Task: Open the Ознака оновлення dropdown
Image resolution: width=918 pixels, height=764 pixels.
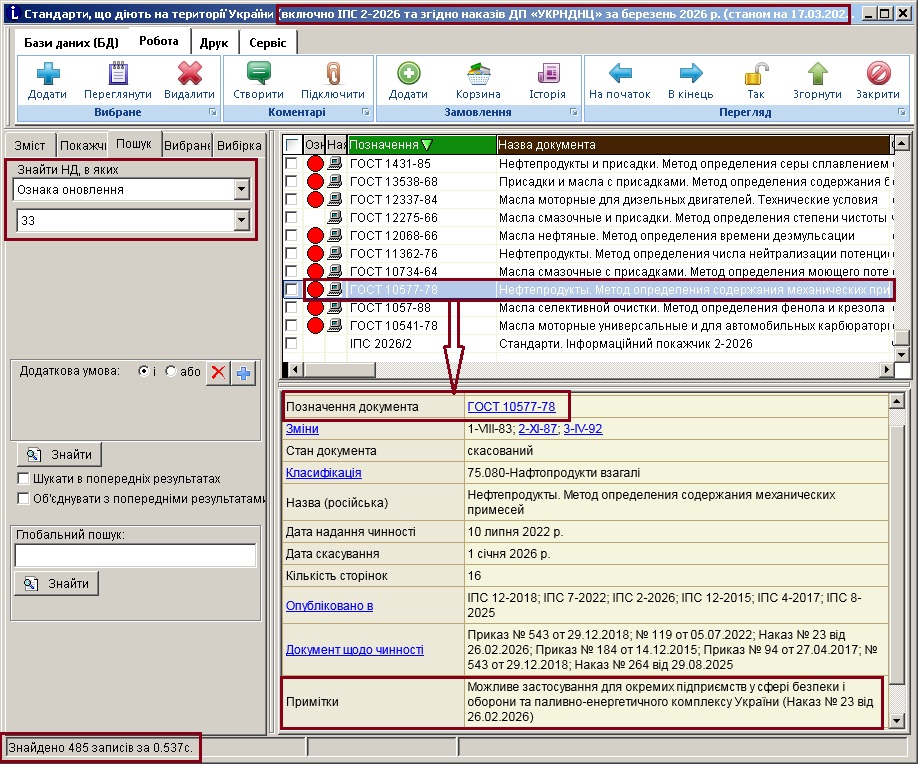Action: point(241,189)
